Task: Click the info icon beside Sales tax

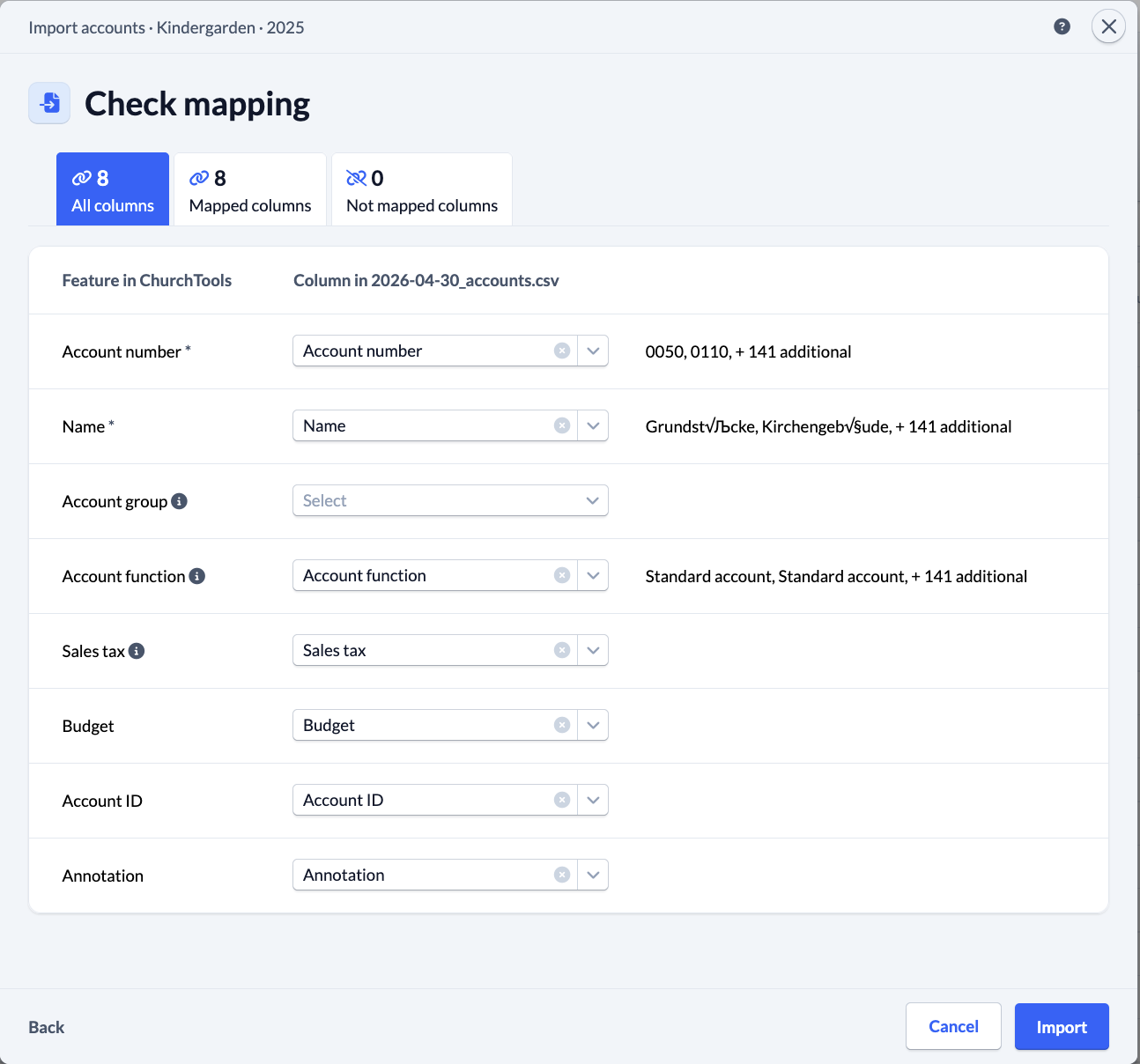Action: 137,651
